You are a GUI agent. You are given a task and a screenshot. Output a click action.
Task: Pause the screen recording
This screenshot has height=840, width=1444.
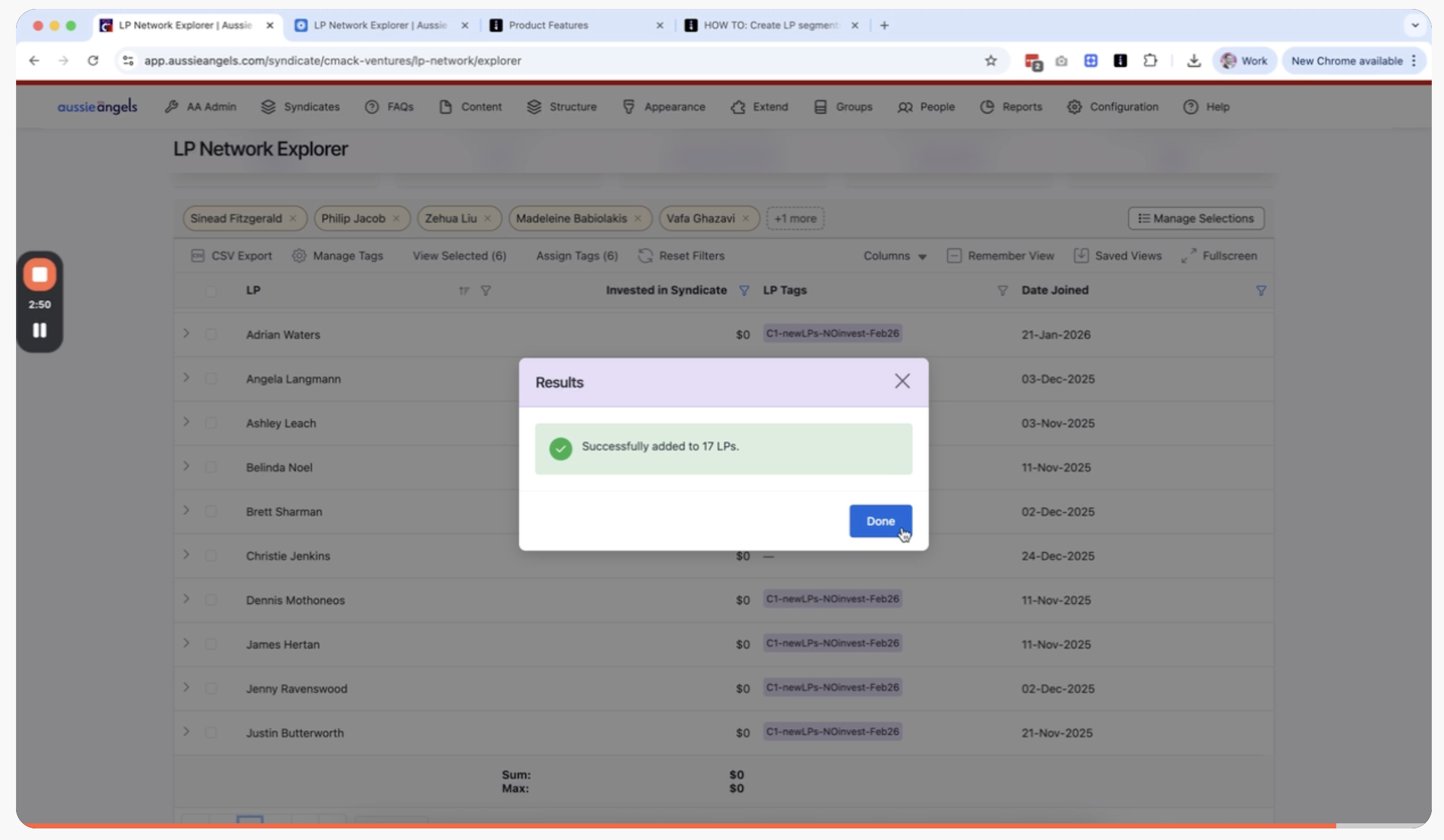coord(40,330)
